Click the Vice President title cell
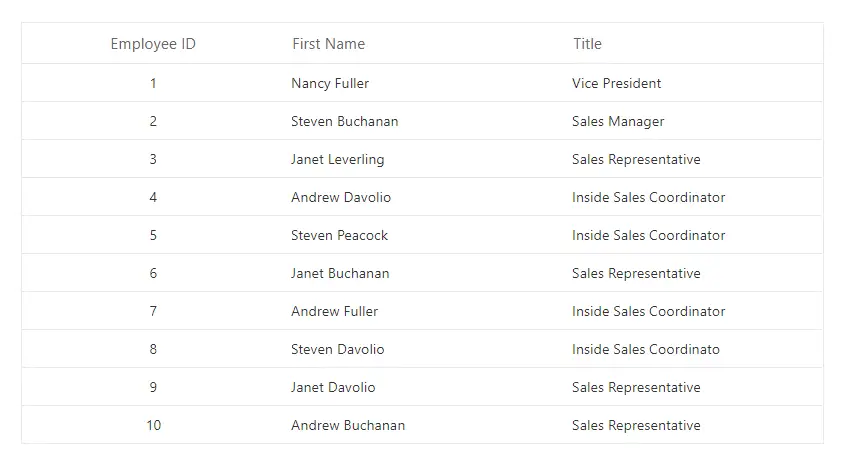Viewport: 843px width, 472px height. (x=616, y=84)
